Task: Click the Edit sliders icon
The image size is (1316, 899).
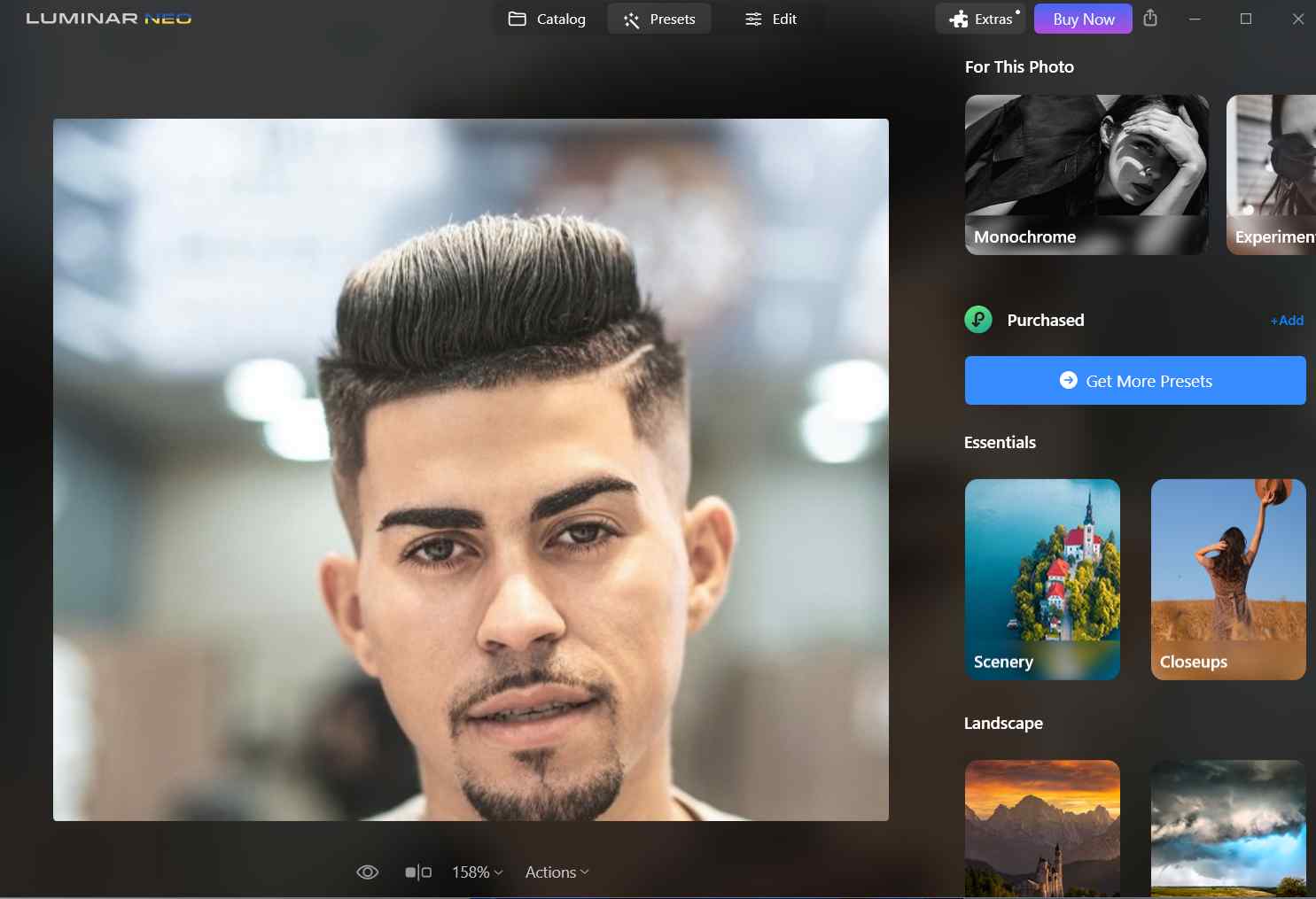Action: (x=752, y=19)
